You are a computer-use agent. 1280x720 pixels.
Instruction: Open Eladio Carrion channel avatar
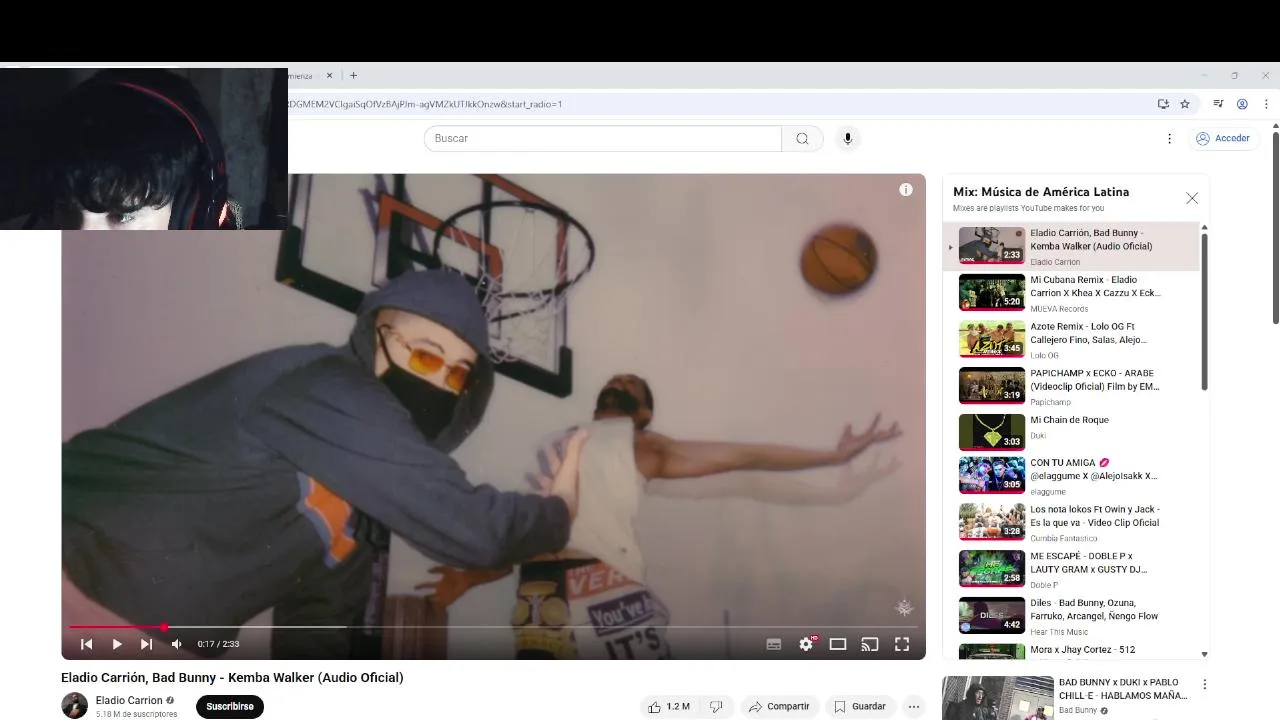pos(74,706)
